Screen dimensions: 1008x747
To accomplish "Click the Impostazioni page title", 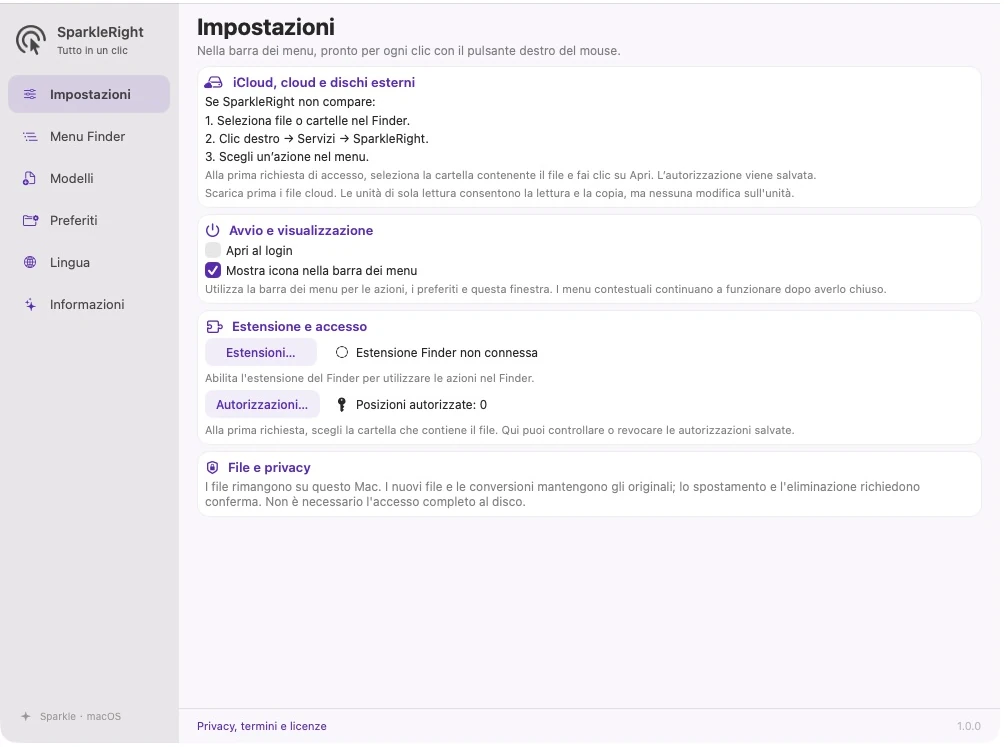I will [x=266, y=27].
